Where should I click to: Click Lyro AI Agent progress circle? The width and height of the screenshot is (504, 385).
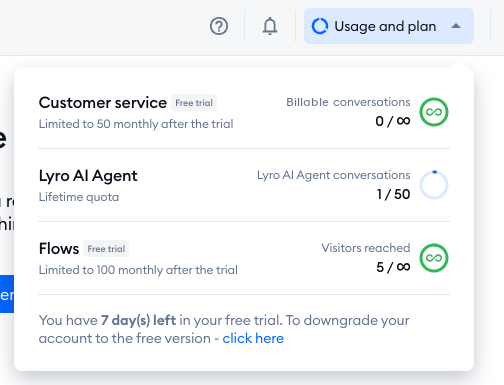(434, 185)
